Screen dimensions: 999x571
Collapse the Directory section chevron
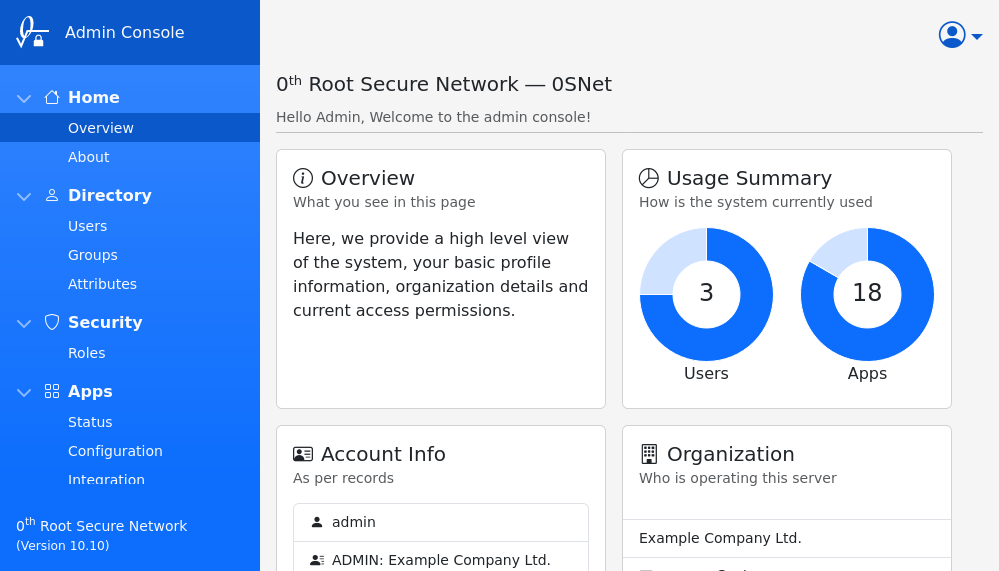click(24, 196)
